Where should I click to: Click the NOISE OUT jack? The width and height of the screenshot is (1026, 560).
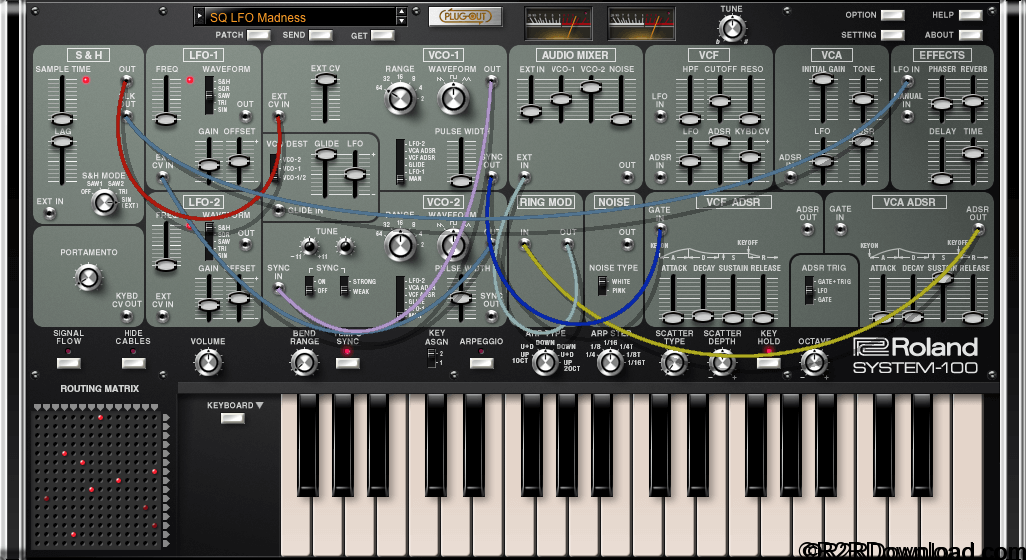(x=628, y=245)
